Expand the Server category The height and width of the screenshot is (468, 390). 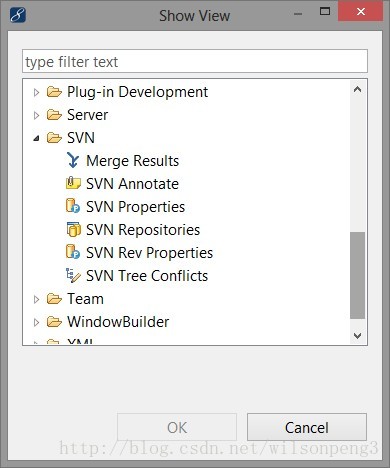pyautogui.click(x=36, y=115)
